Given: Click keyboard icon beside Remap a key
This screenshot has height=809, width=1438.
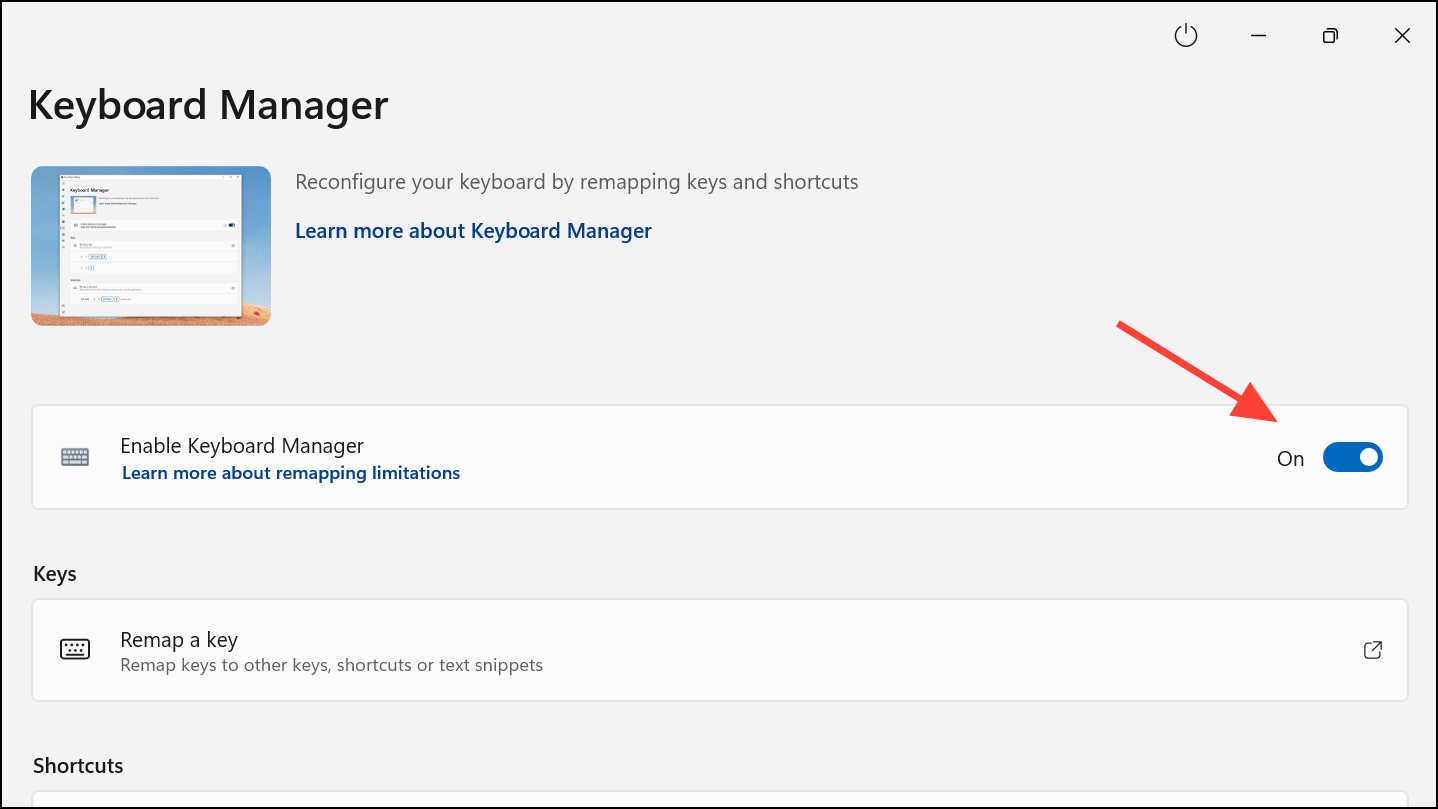Looking at the screenshot, I should (x=75, y=650).
